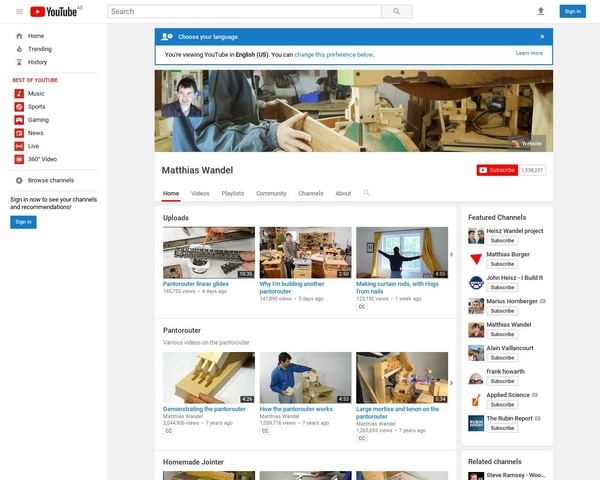Open the Live category icon
The image size is (600, 480).
click(x=19, y=146)
